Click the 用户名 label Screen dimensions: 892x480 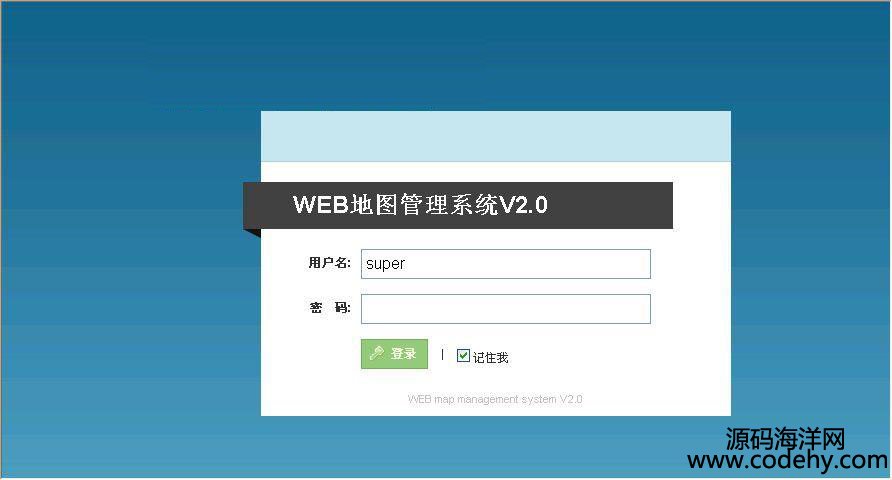coord(329,262)
